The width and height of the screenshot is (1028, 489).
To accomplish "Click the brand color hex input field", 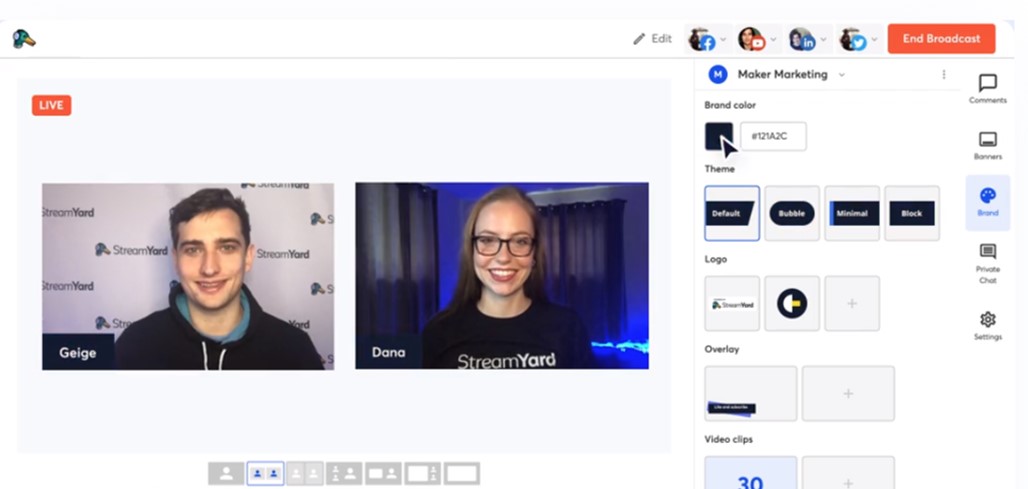I will [773, 136].
